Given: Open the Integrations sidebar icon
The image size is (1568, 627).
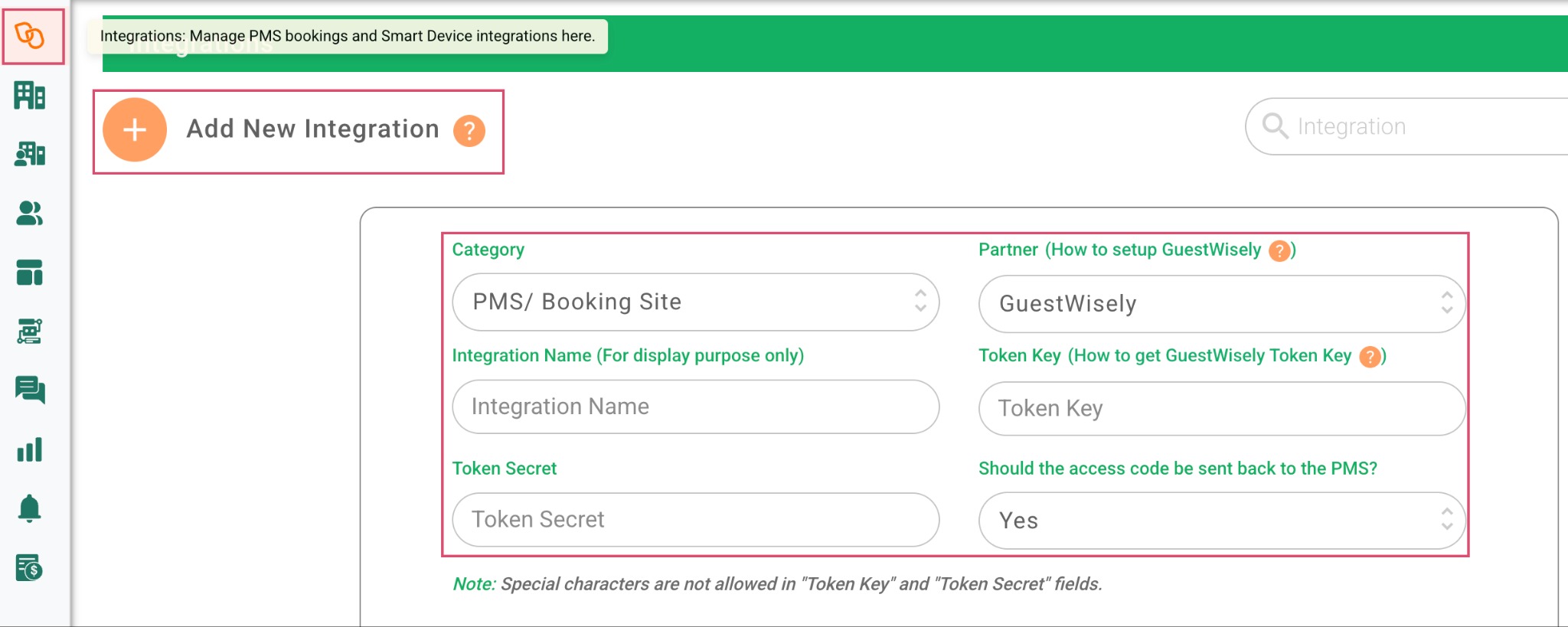Looking at the screenshot, I should 31,36.
